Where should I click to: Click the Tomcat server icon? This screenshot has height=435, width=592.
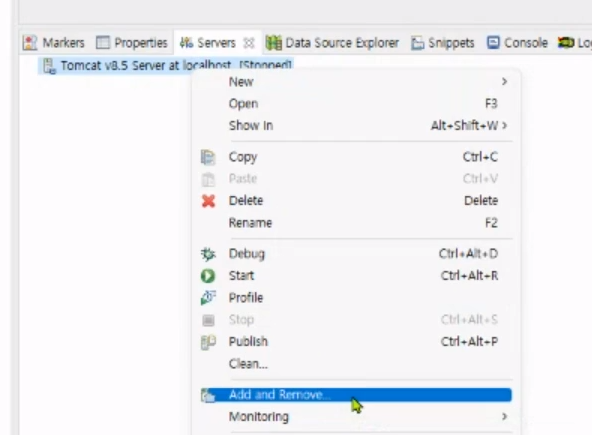(49, 66)
